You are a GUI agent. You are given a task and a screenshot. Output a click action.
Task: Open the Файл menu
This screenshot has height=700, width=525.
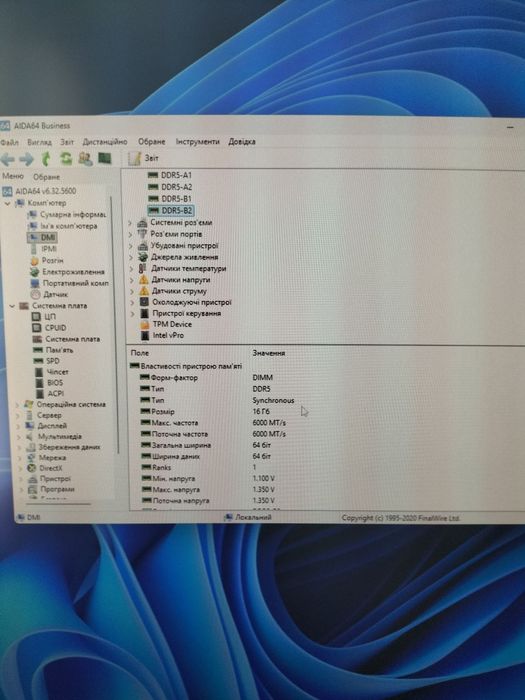click(9, 142)
